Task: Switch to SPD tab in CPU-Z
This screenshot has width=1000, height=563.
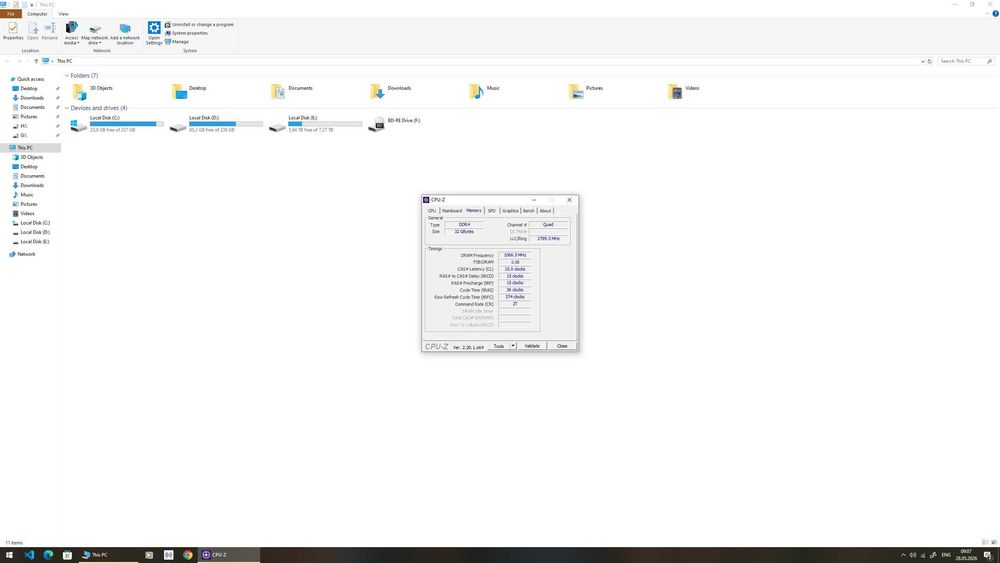Action: pos(491,210)
